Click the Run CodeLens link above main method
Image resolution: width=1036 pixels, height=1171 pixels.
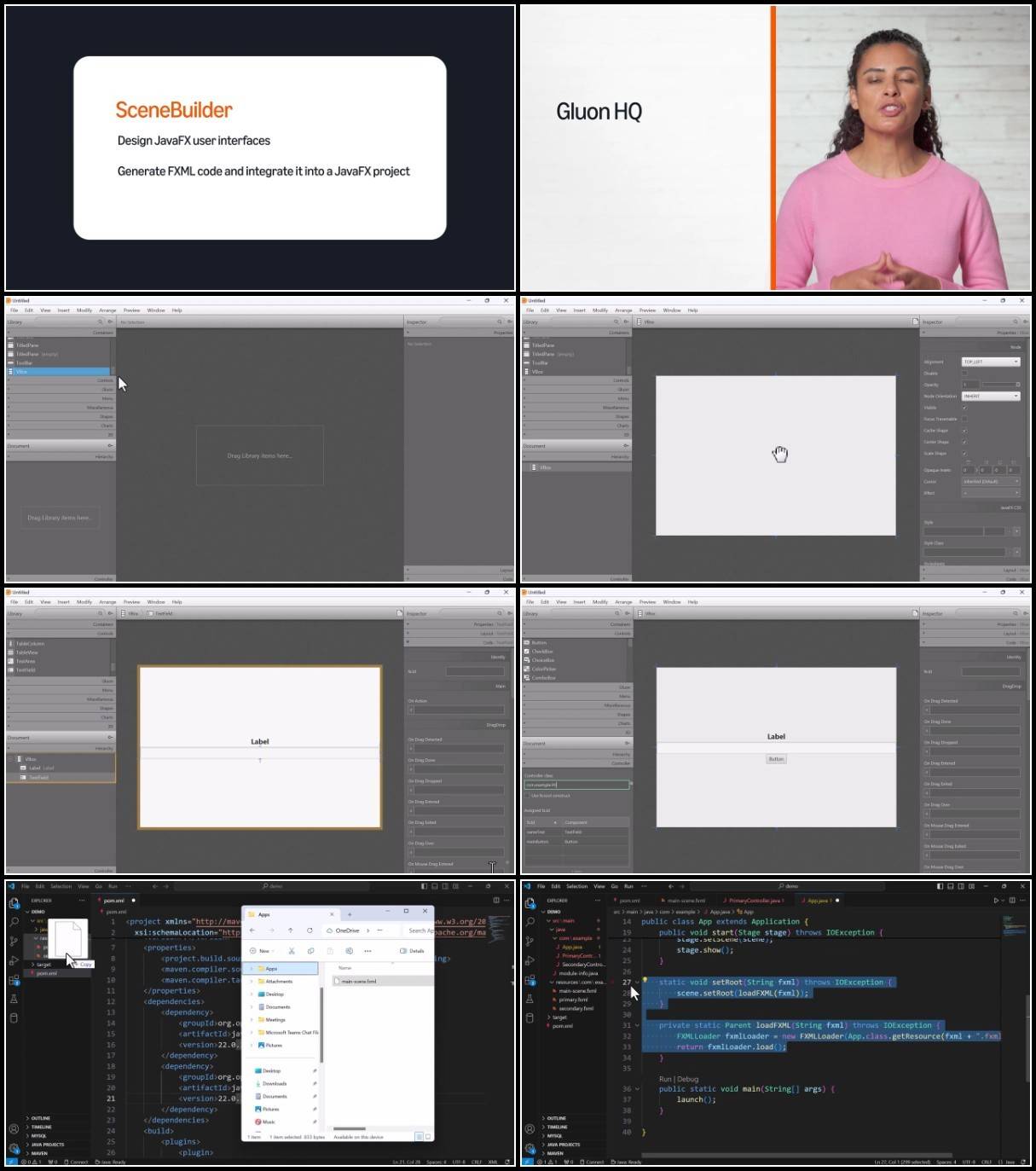coord(665,1079)
